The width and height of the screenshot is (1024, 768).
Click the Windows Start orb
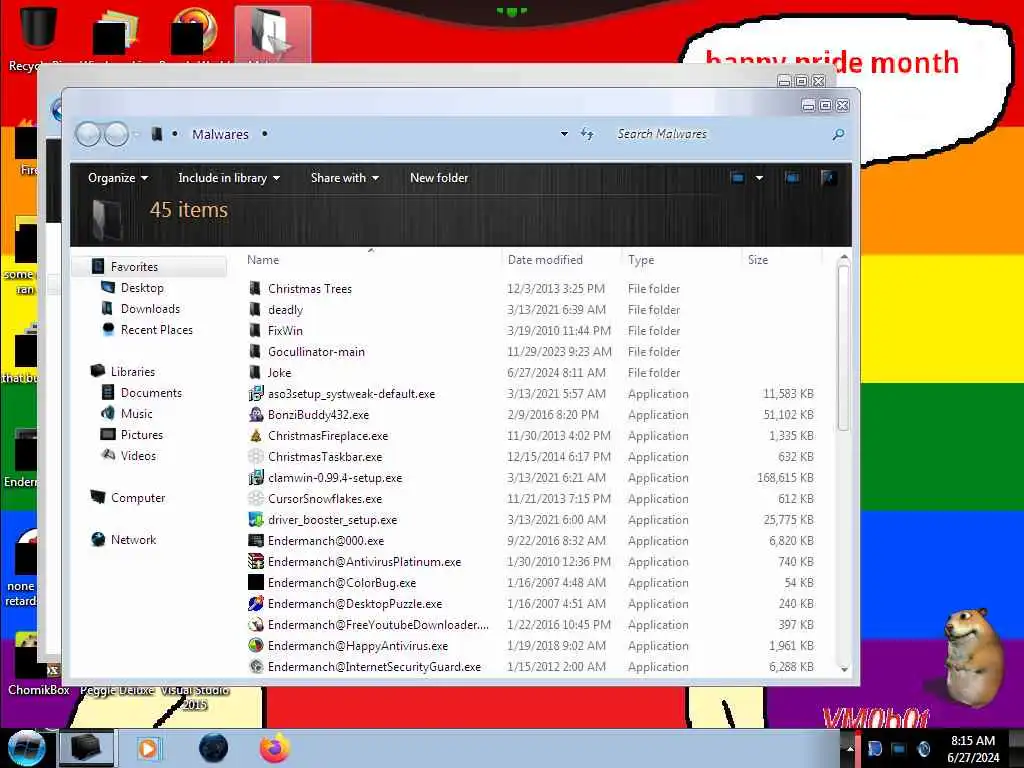coord(26,748)
